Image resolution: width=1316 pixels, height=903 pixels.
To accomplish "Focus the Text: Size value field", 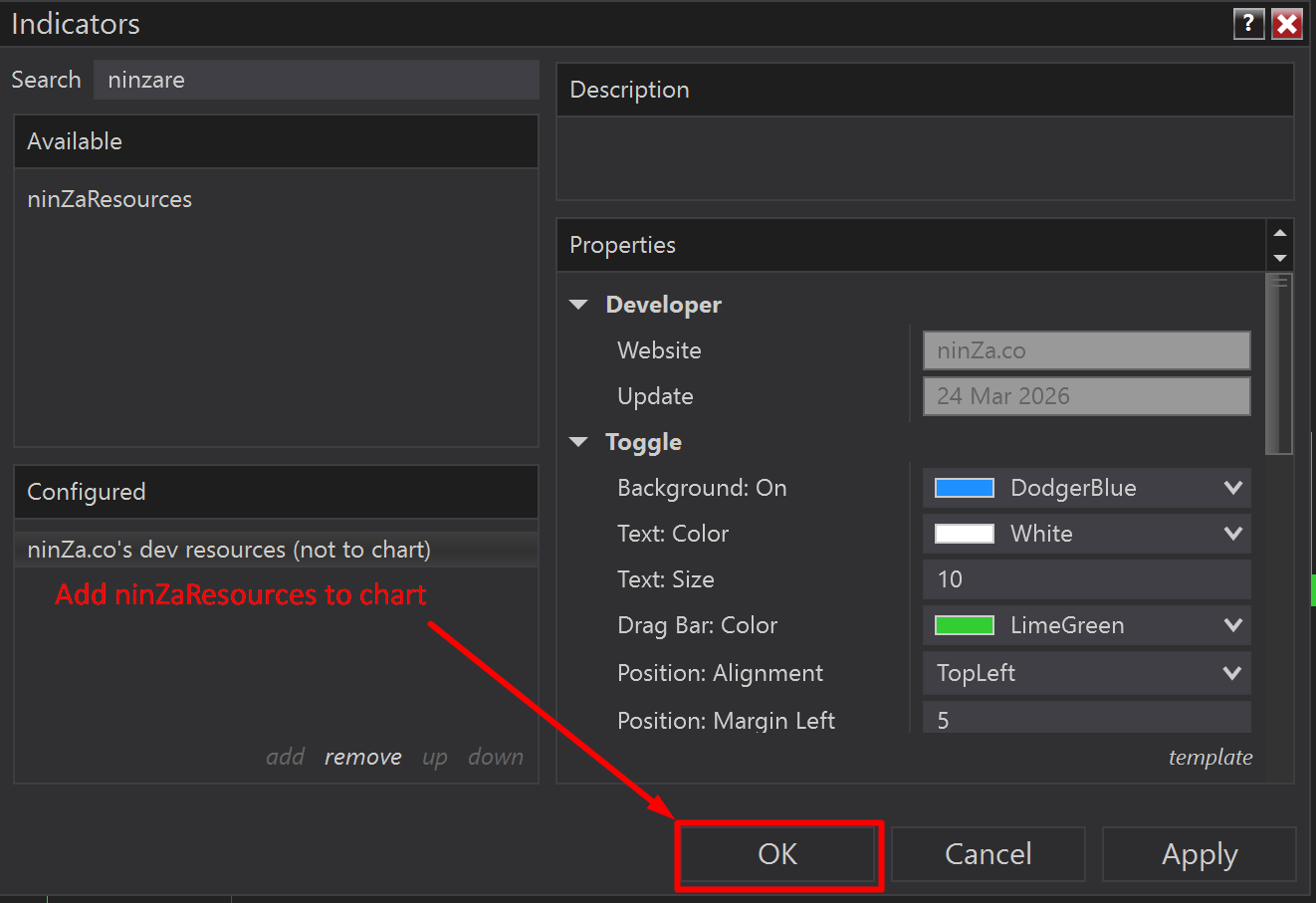I will [1087, 579].
